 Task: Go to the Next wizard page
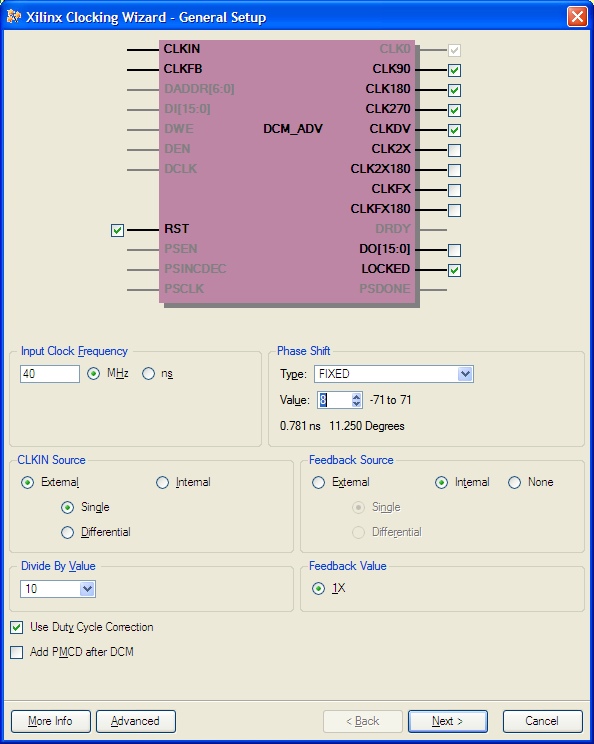click(447, 721)
